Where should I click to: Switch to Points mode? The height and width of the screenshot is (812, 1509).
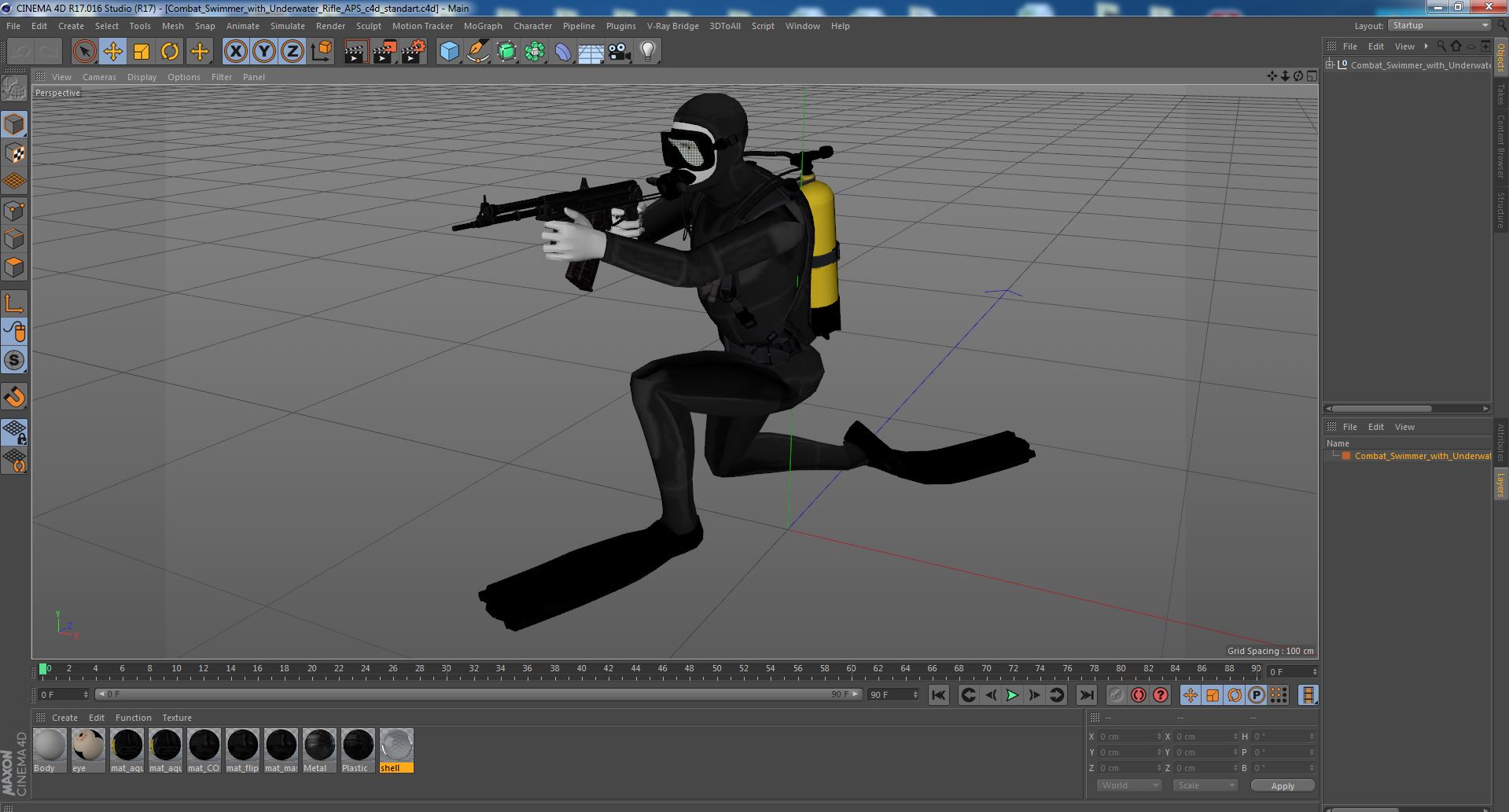pyautogui.click(x=14, y=211)
